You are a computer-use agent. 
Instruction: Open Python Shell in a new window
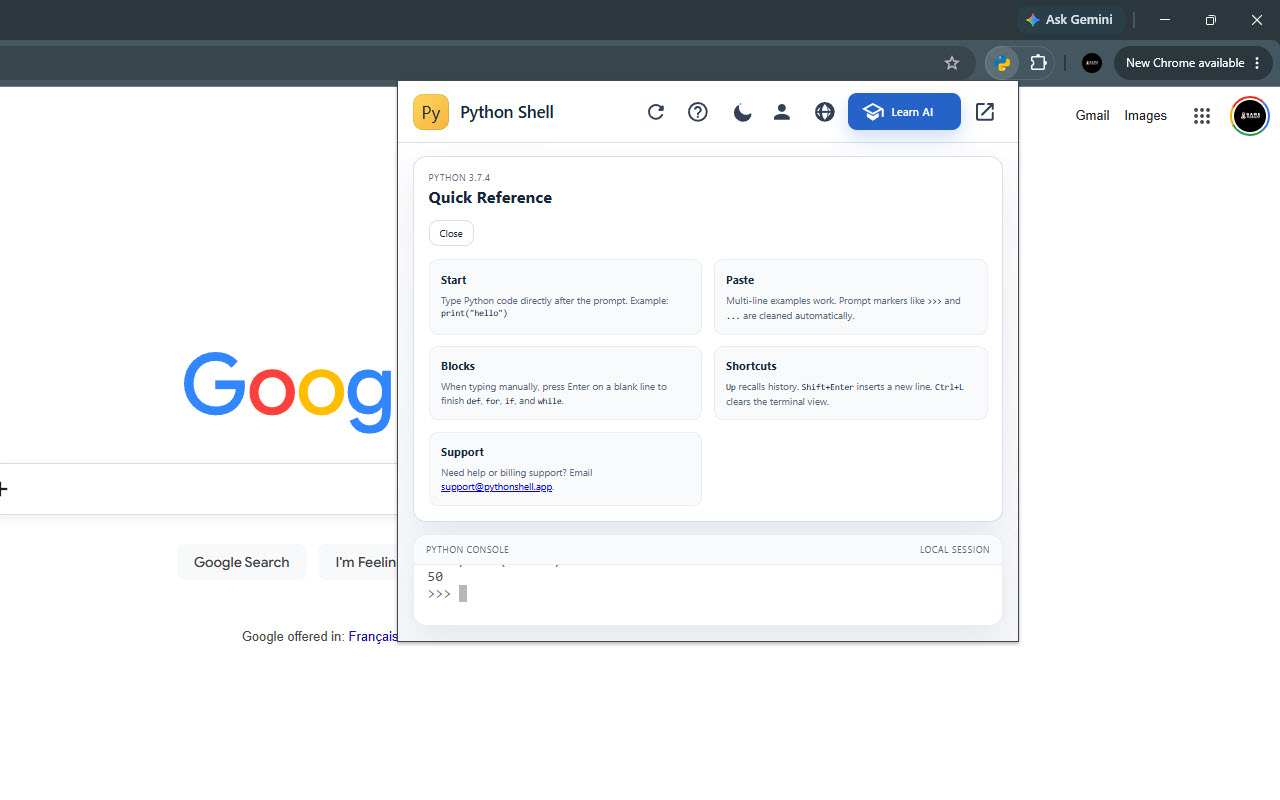point(985,112)
